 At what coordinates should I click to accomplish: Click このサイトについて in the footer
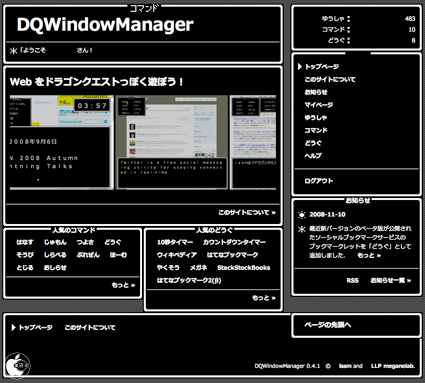point(90,328)
